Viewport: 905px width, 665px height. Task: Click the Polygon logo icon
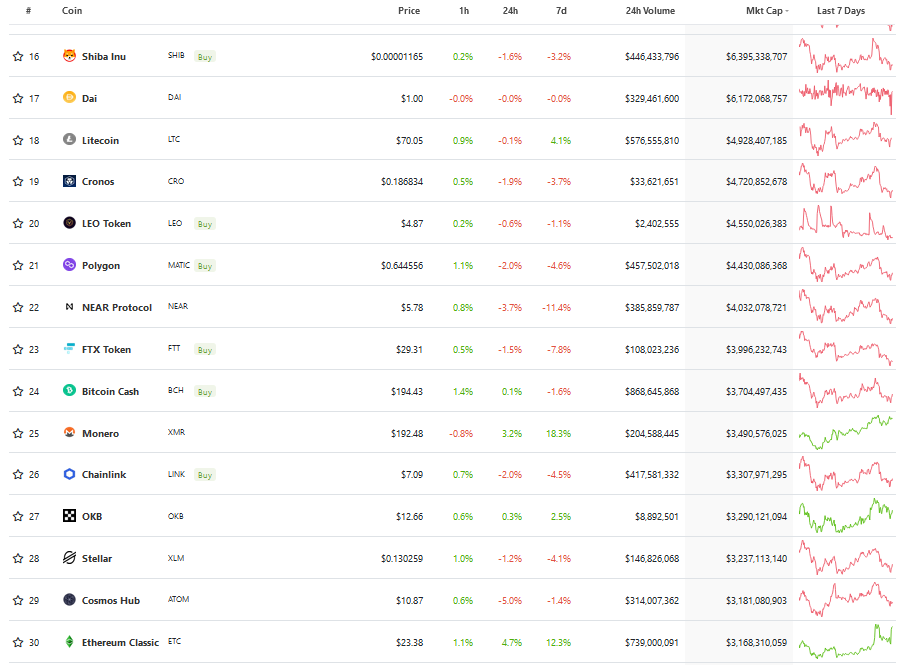coord(69,265)
